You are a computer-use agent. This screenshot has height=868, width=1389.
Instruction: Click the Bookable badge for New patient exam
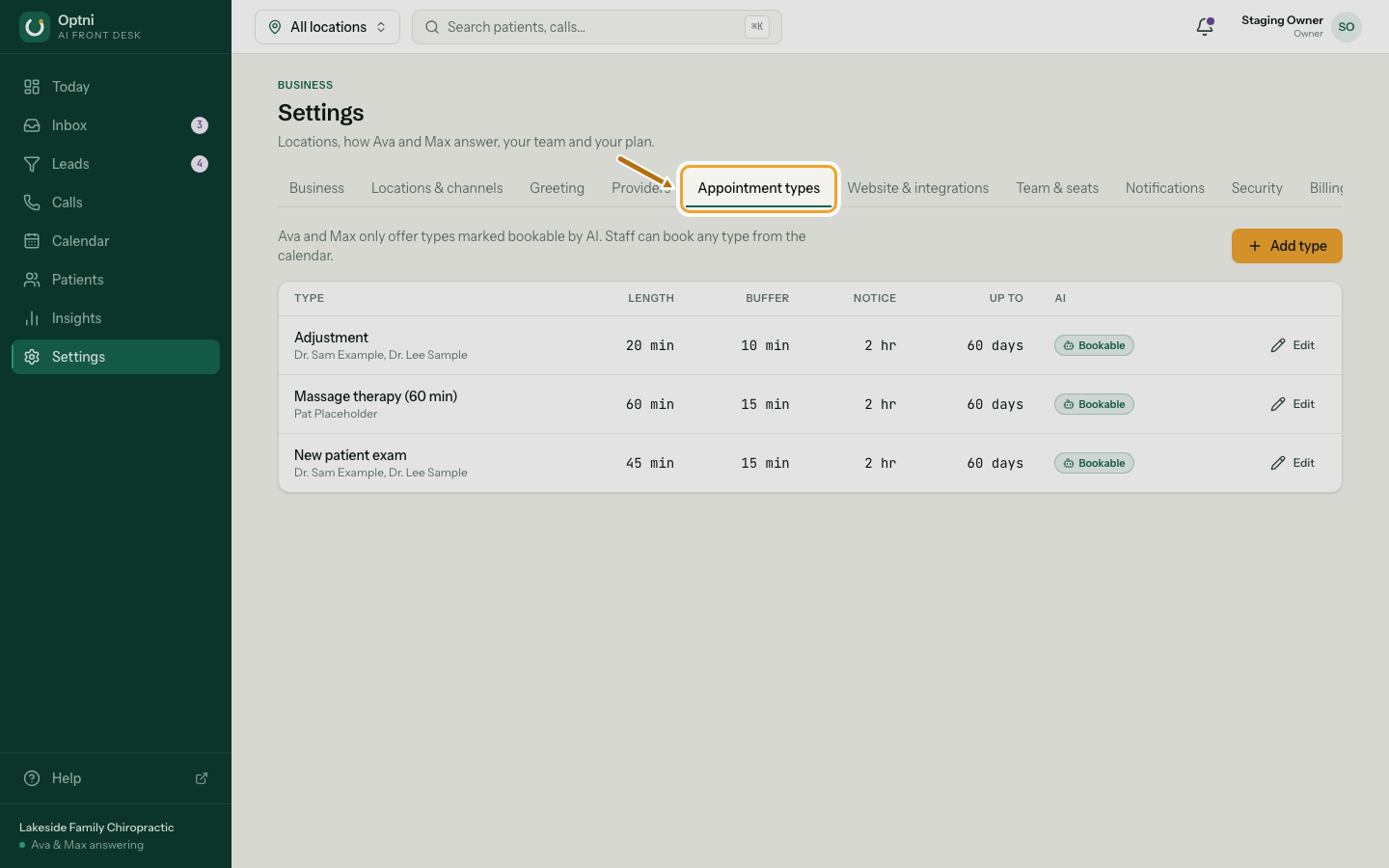point(1094,463)
